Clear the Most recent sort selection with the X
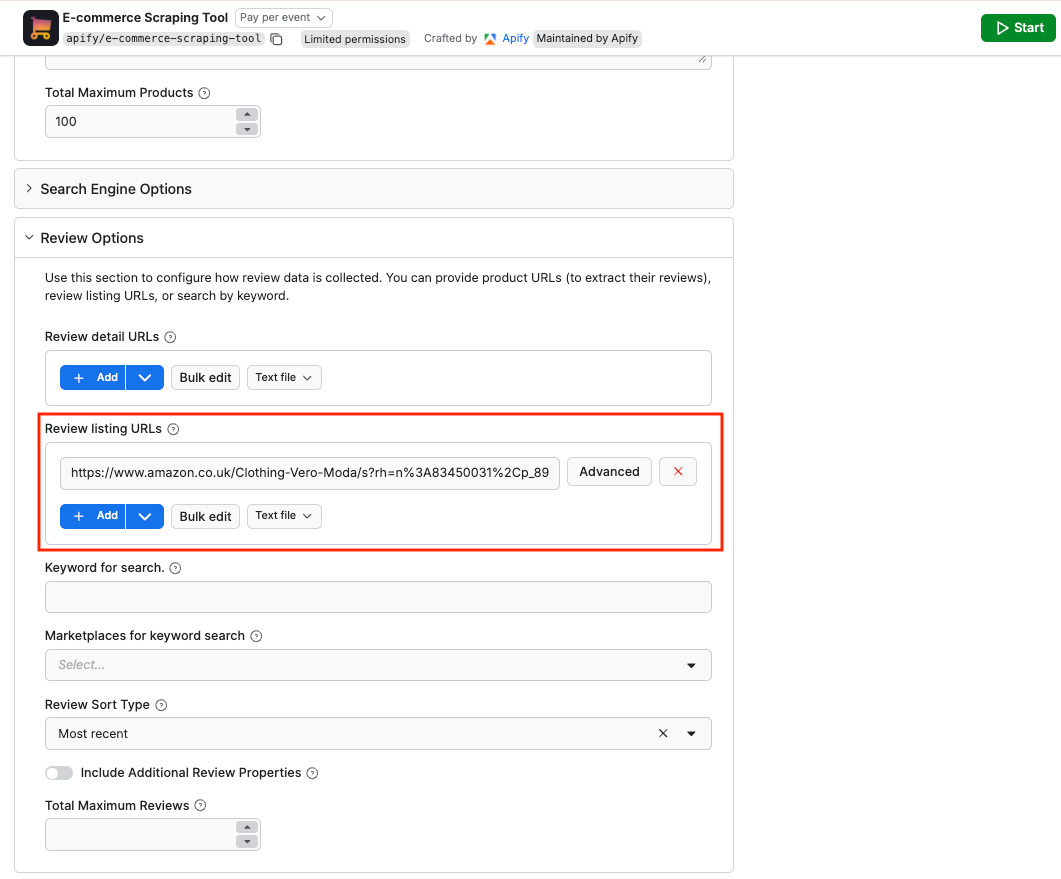The width and height of the screenshot is (1061, 879). [663, 733]
